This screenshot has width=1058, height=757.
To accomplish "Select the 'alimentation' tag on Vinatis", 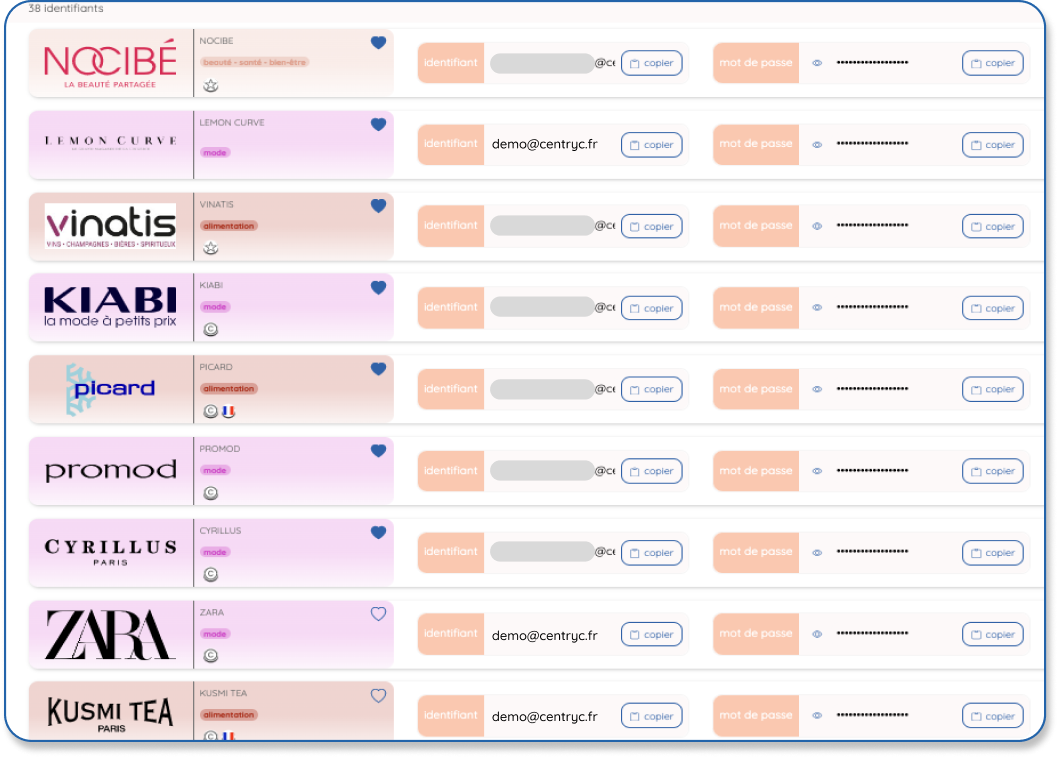I will tap(229, 226).
